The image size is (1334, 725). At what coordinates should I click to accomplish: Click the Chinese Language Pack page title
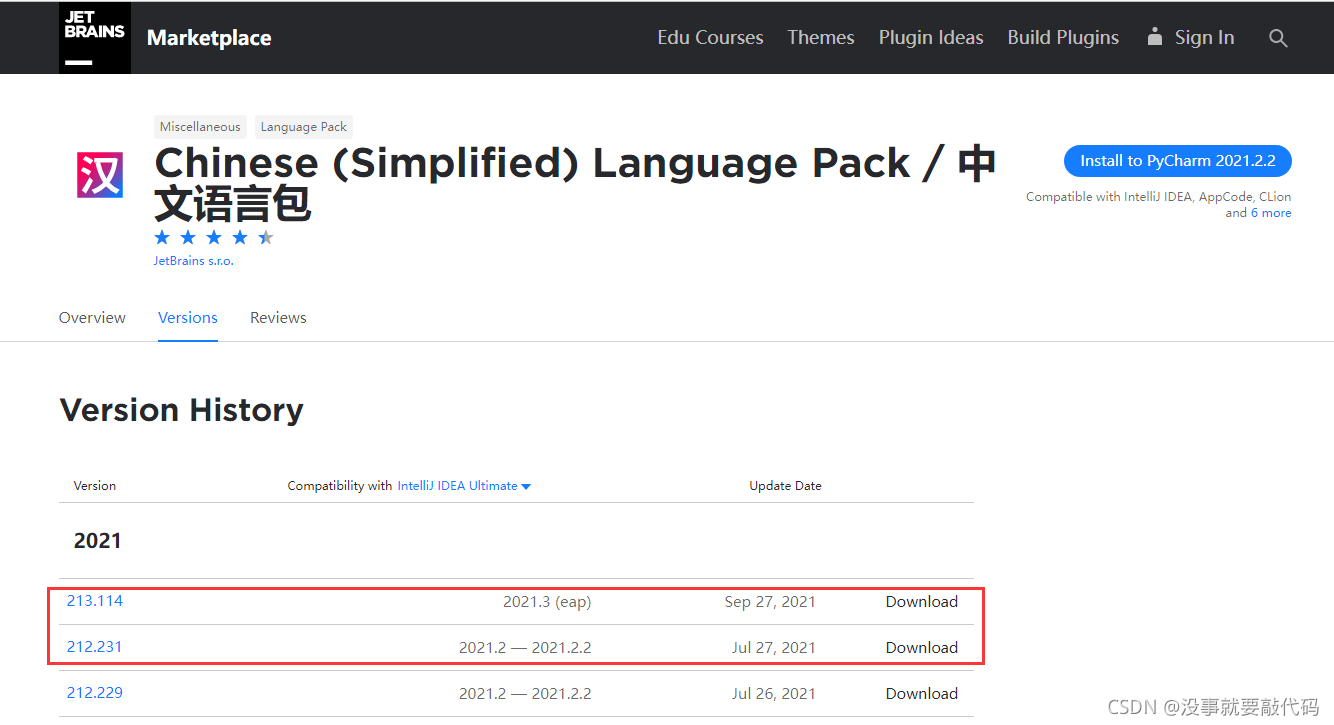(x=575, y=184)
